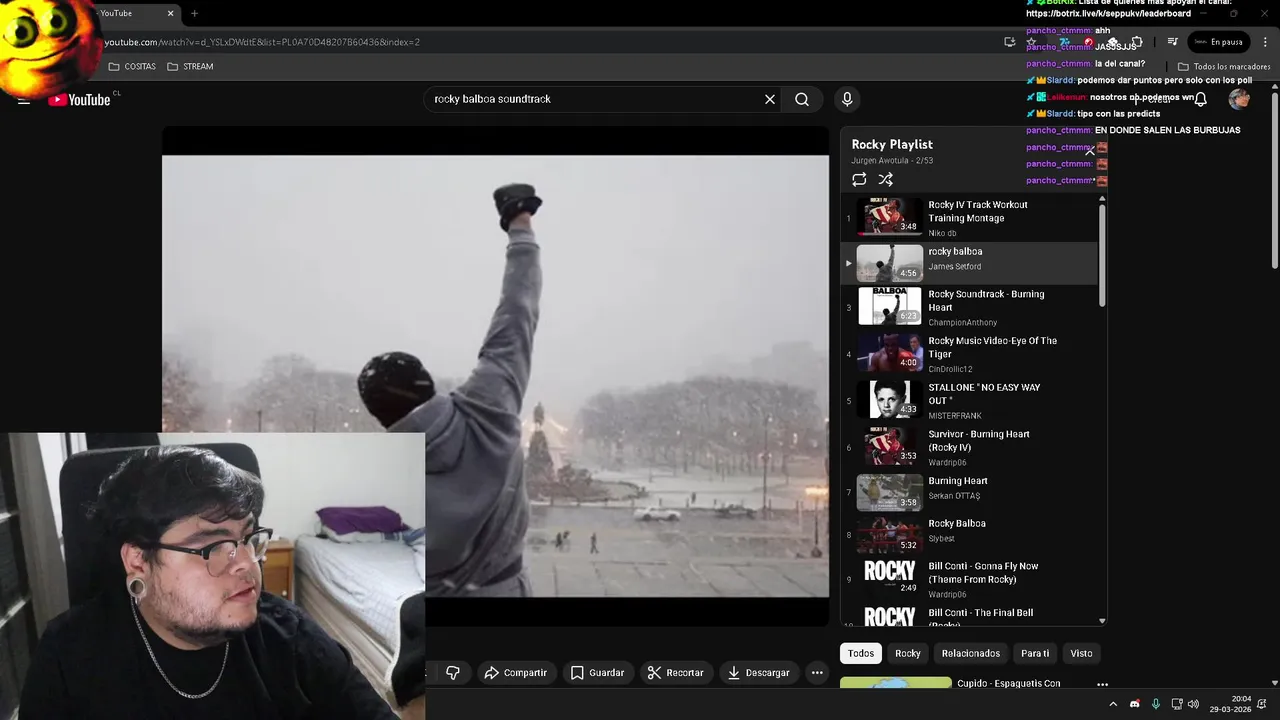Play Rocky Music Video-Eye Of The Tiger

969,354
